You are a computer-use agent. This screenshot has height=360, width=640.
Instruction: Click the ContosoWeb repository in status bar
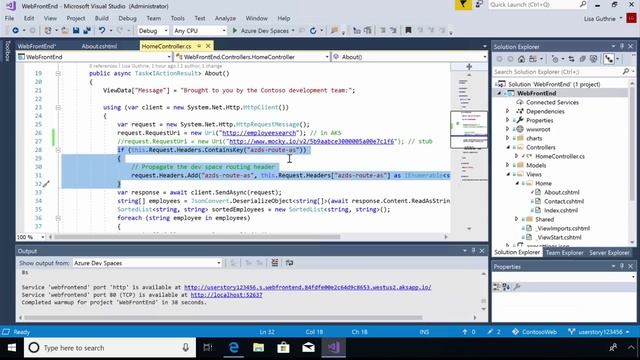(535, 332)
